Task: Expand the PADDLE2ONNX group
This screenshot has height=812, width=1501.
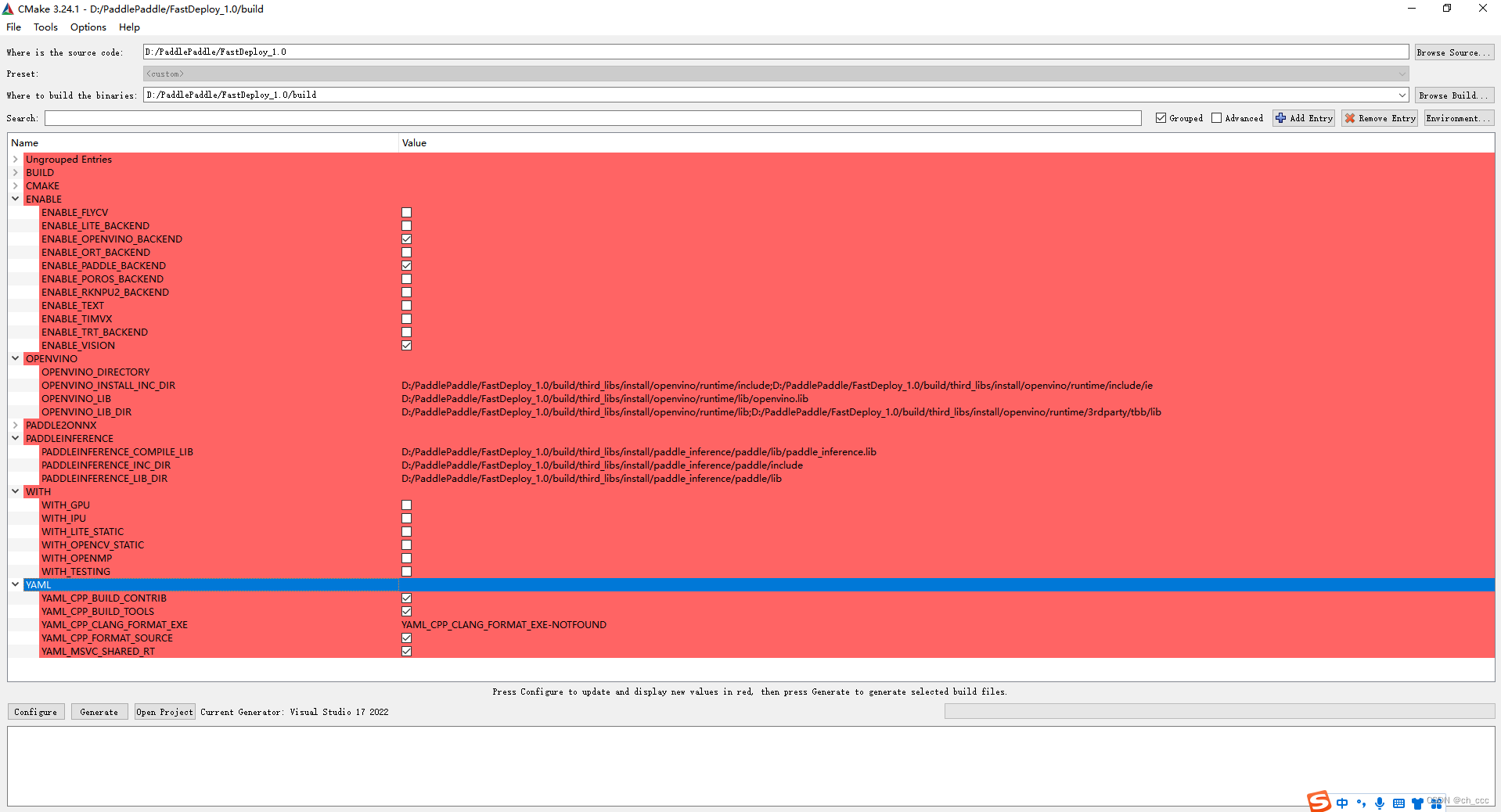Action: tap(15, 425)
